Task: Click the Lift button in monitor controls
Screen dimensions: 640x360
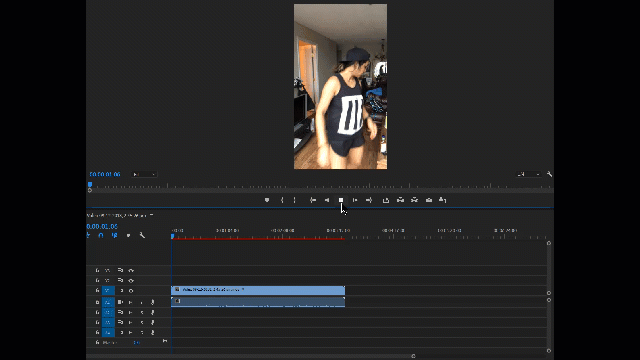Action: click(400, 200)
